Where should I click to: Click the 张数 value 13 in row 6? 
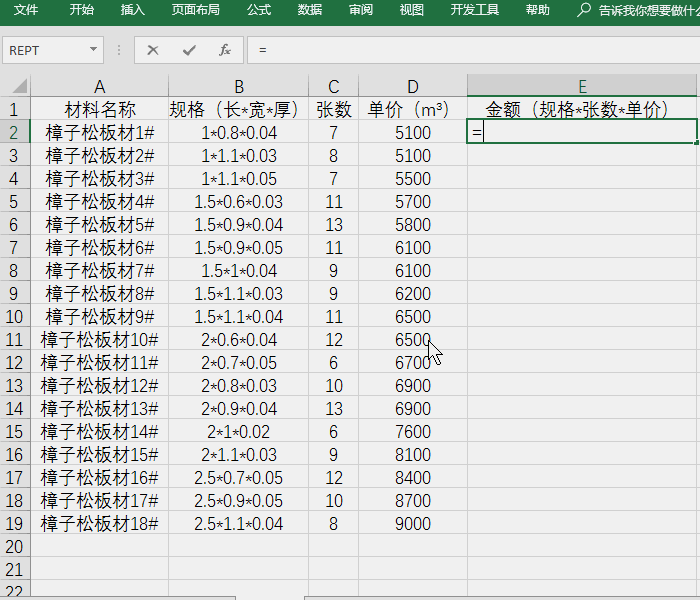click(x=333, y=224)
